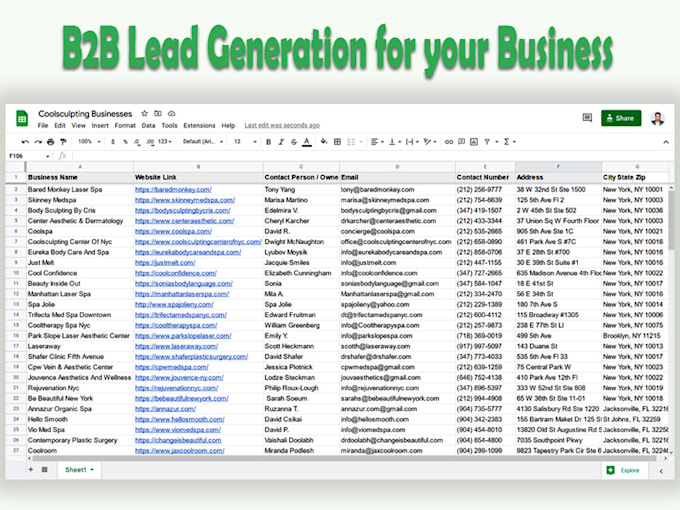Open the account profile picture
This screenshot has height=510, width=680.
pos(657,118)
